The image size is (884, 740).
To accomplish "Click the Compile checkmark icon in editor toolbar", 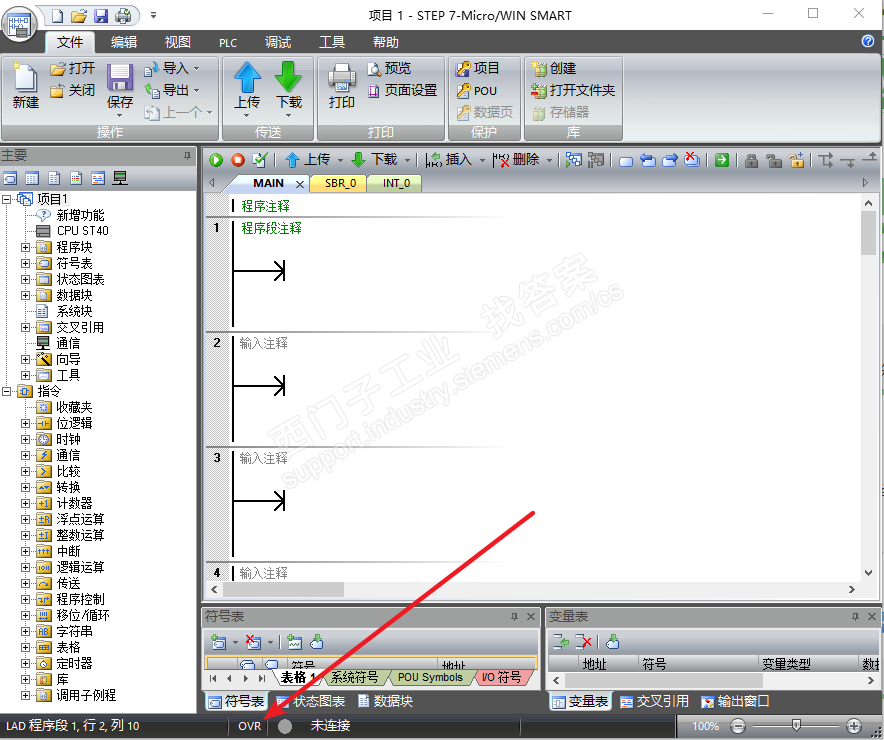I will (260, 160).
